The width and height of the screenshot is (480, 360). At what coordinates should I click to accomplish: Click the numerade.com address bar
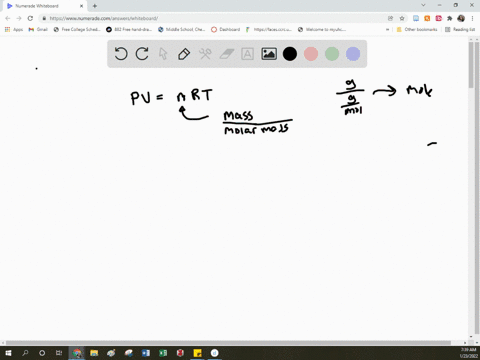point(213,18)
